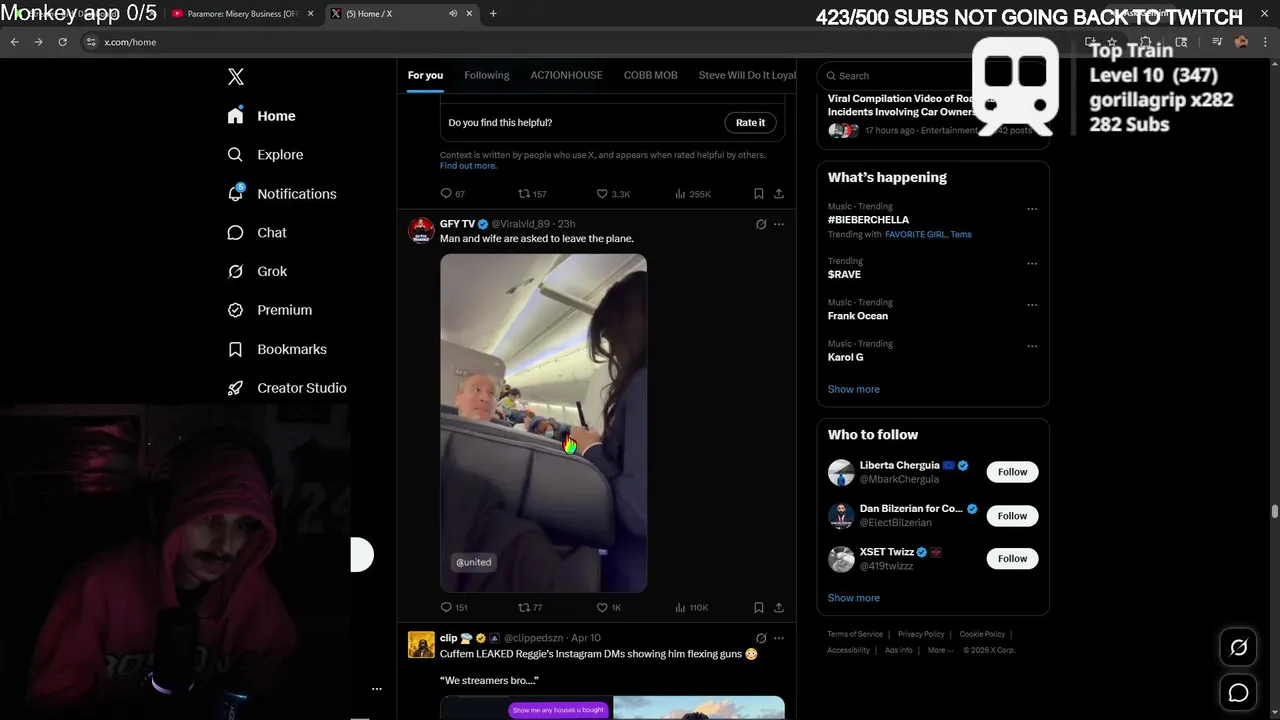This screenshot has width=1280, height=720.
Task: Open the Terms of Service link
Action: pyautogui.click(x=855, y=634)
